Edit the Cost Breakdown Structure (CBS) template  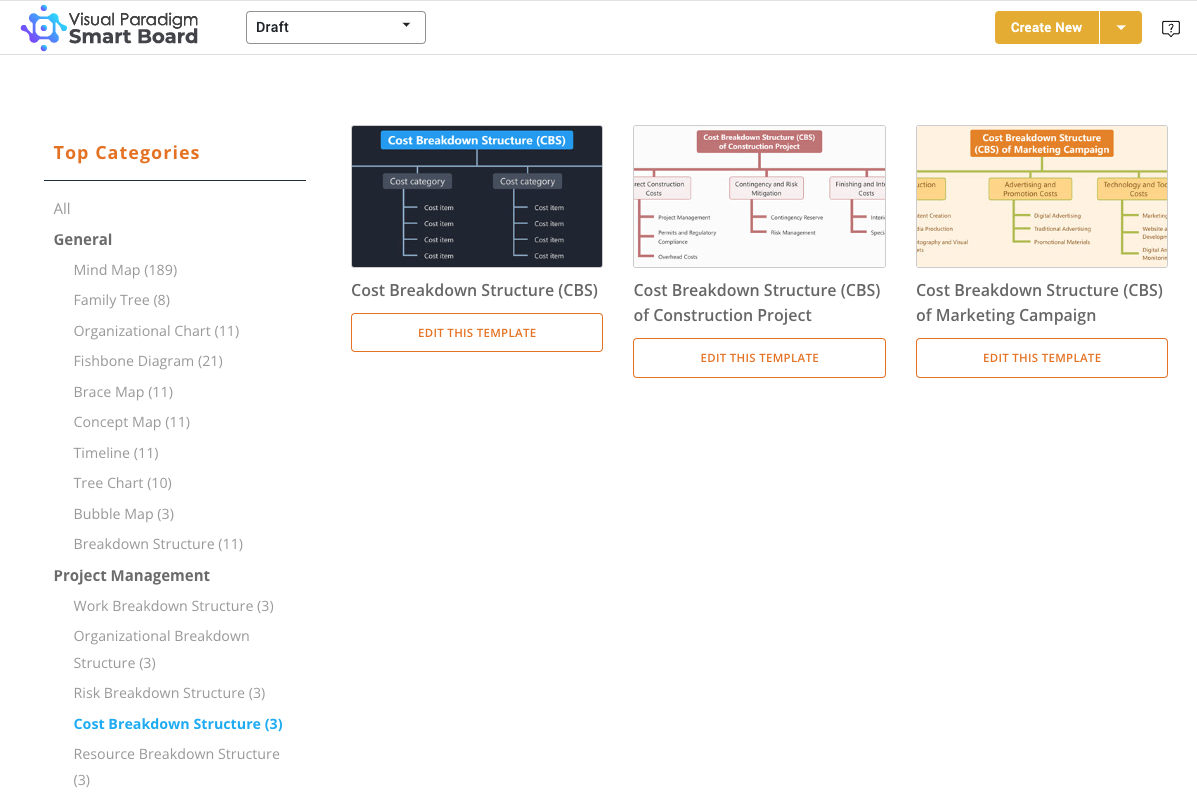click(476, 332)
